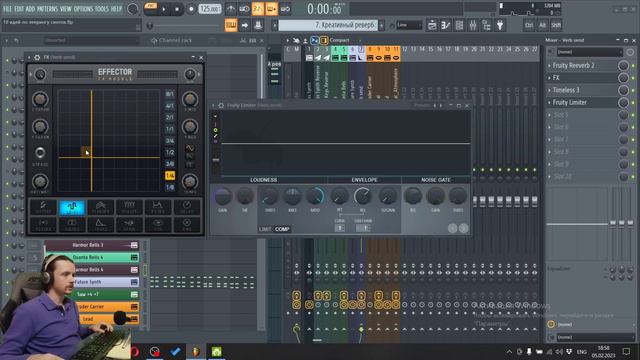Viewport: 640px width, 360px height.
Task: Open the Mixer via toolbar faders icon
Action: pyautogui.click(x=473, y=25)
